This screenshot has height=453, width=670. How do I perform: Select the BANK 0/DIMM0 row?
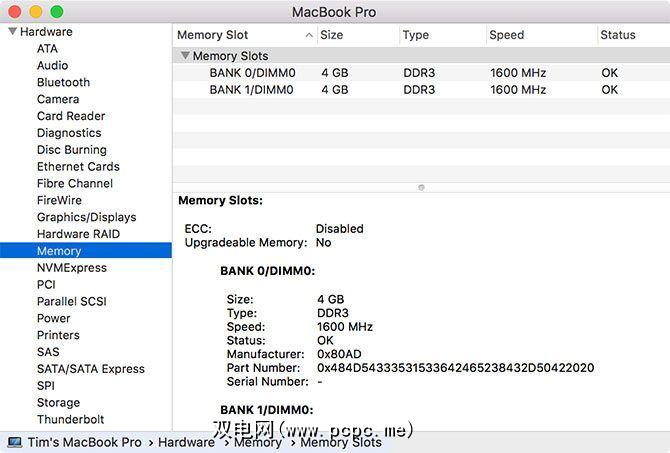click(x=421, y=73)
